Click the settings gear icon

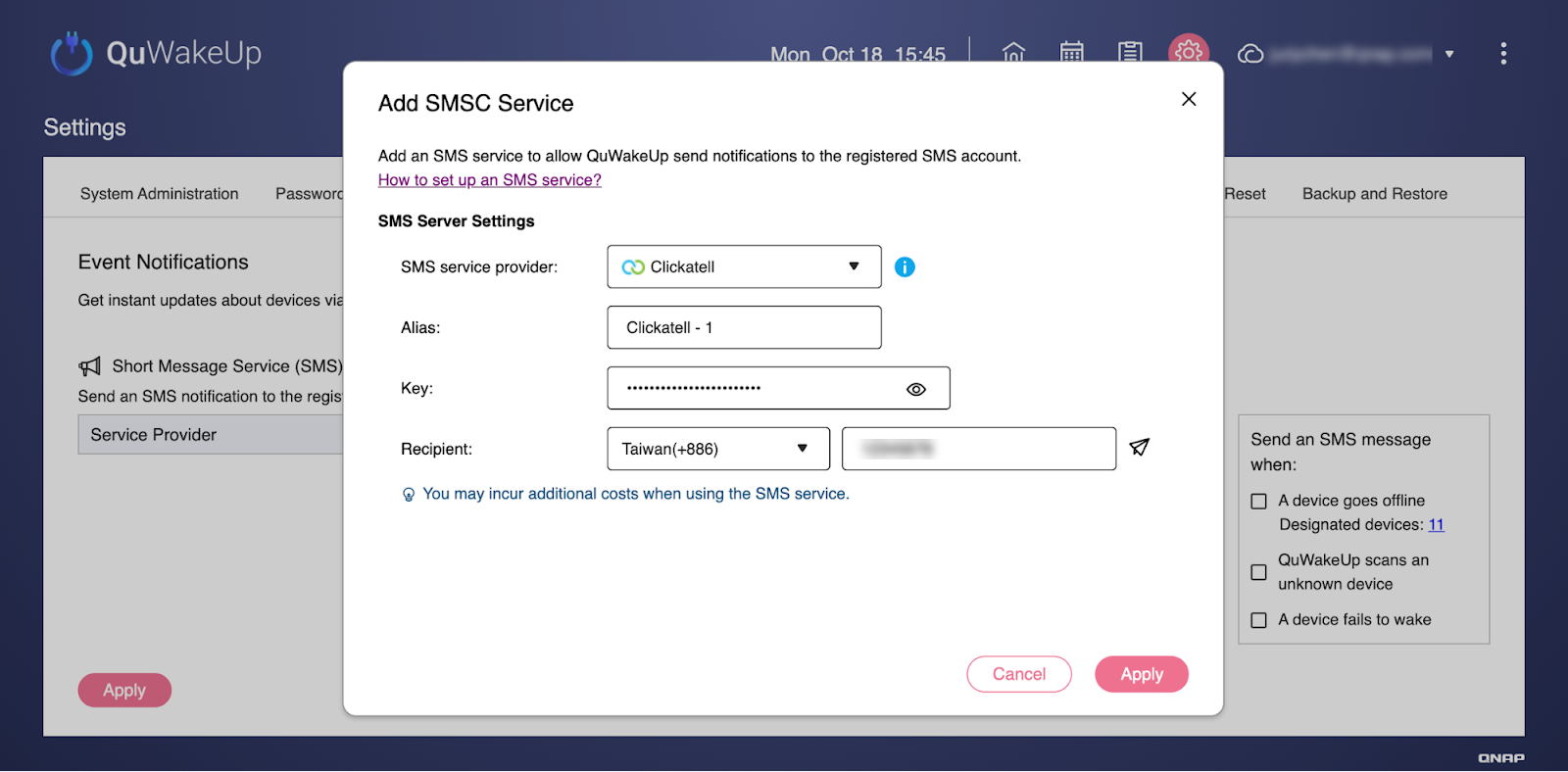1188,52
